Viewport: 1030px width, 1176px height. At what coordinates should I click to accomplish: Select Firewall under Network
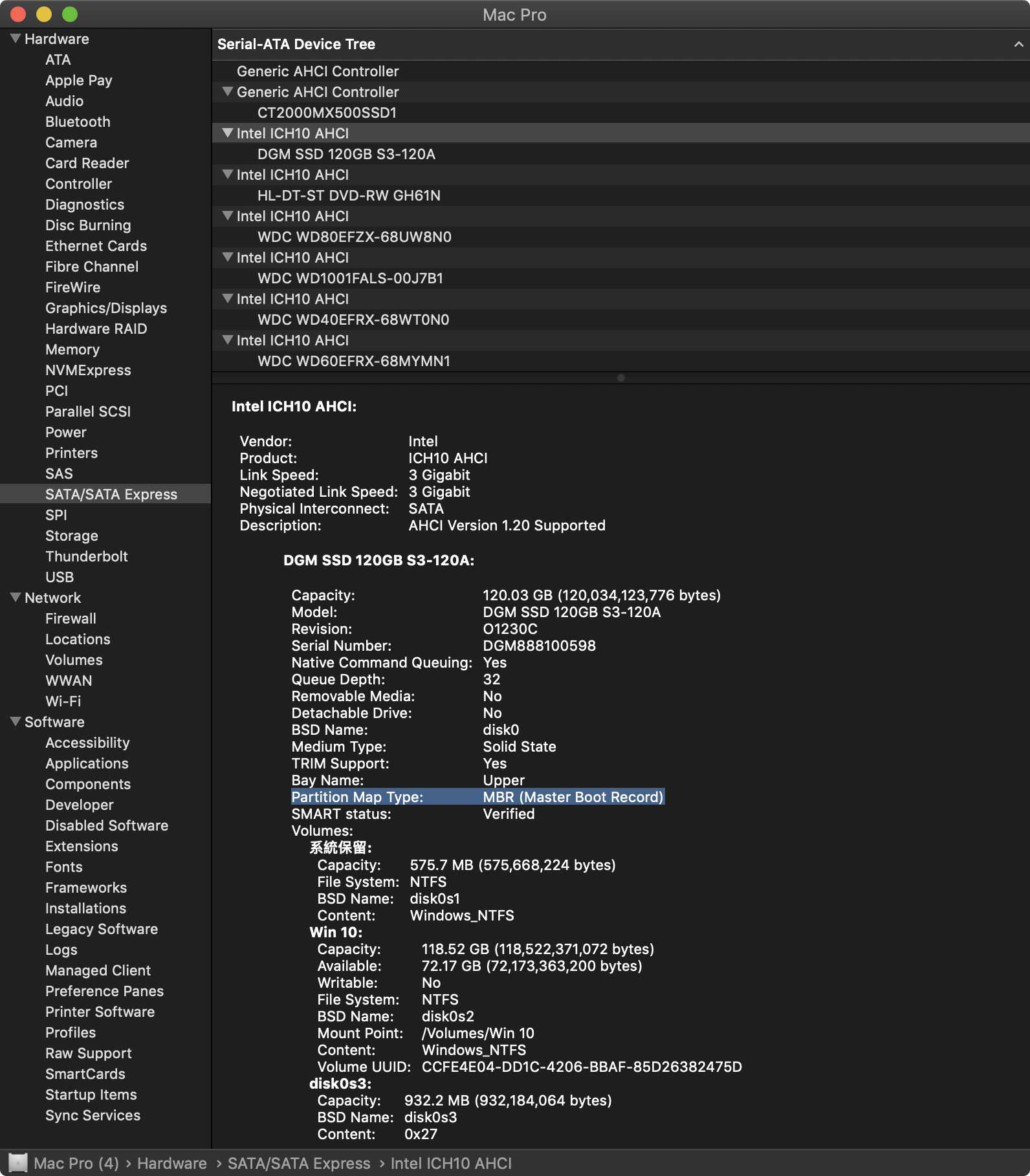[x=105, y=618]
